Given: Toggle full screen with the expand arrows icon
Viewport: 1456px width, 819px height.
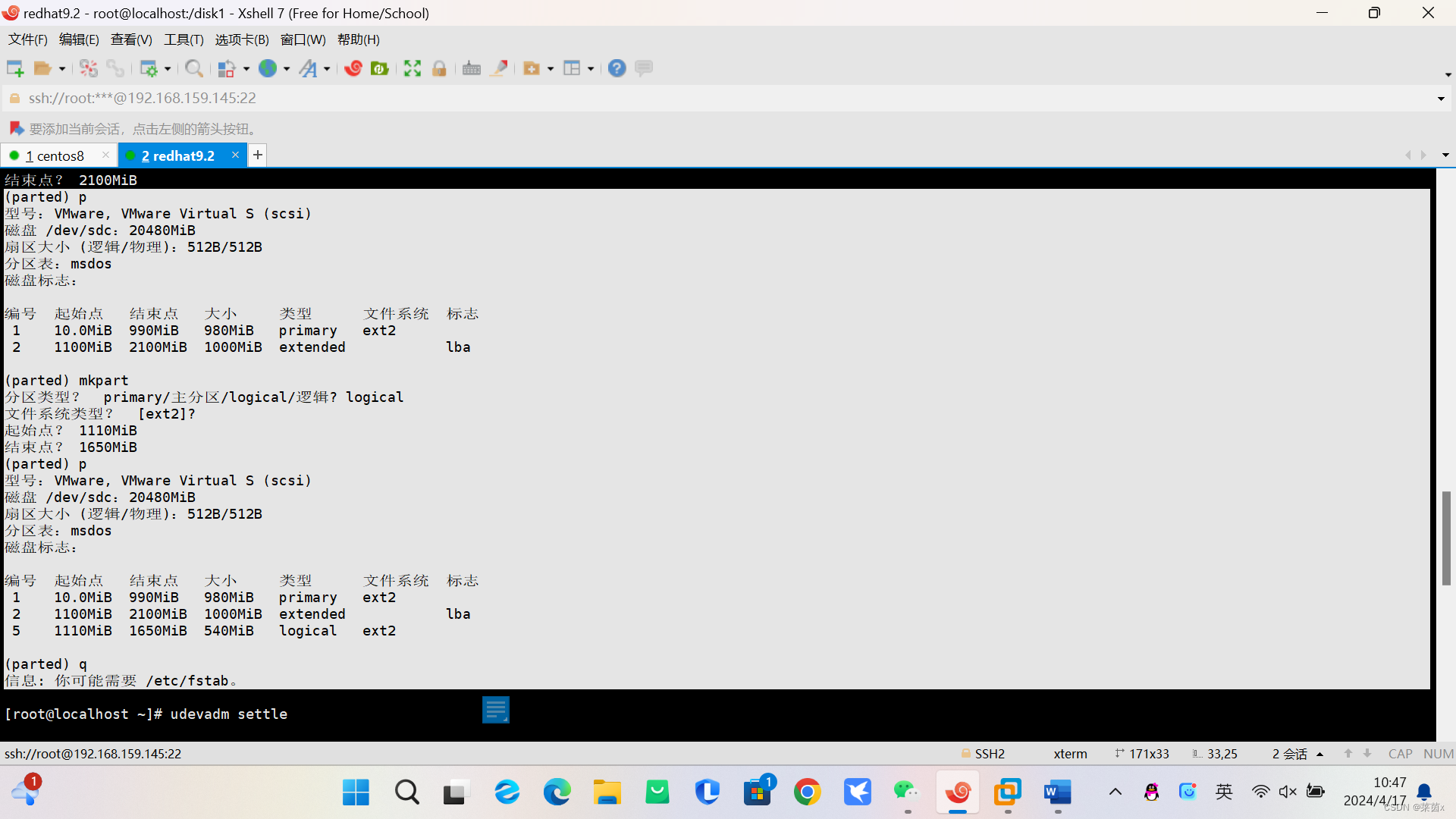Looking at the screenshot, I should click(x=411, y=67).
